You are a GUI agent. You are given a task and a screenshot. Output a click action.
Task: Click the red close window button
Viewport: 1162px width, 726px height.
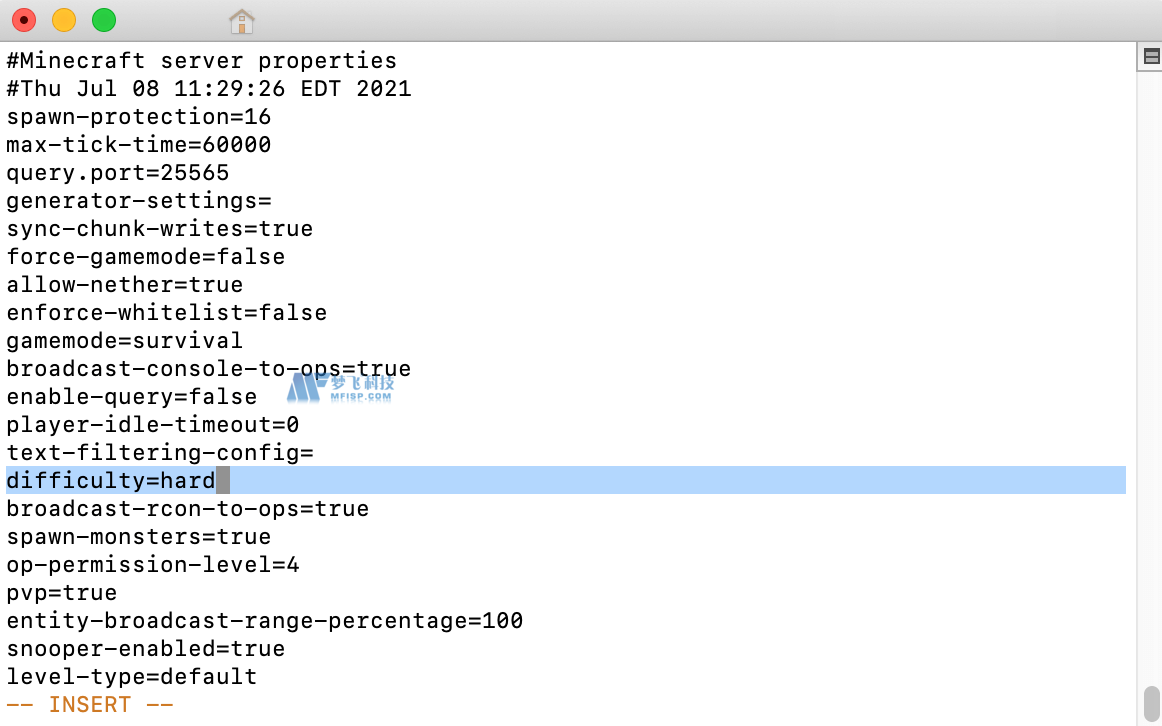pos(24,20)
